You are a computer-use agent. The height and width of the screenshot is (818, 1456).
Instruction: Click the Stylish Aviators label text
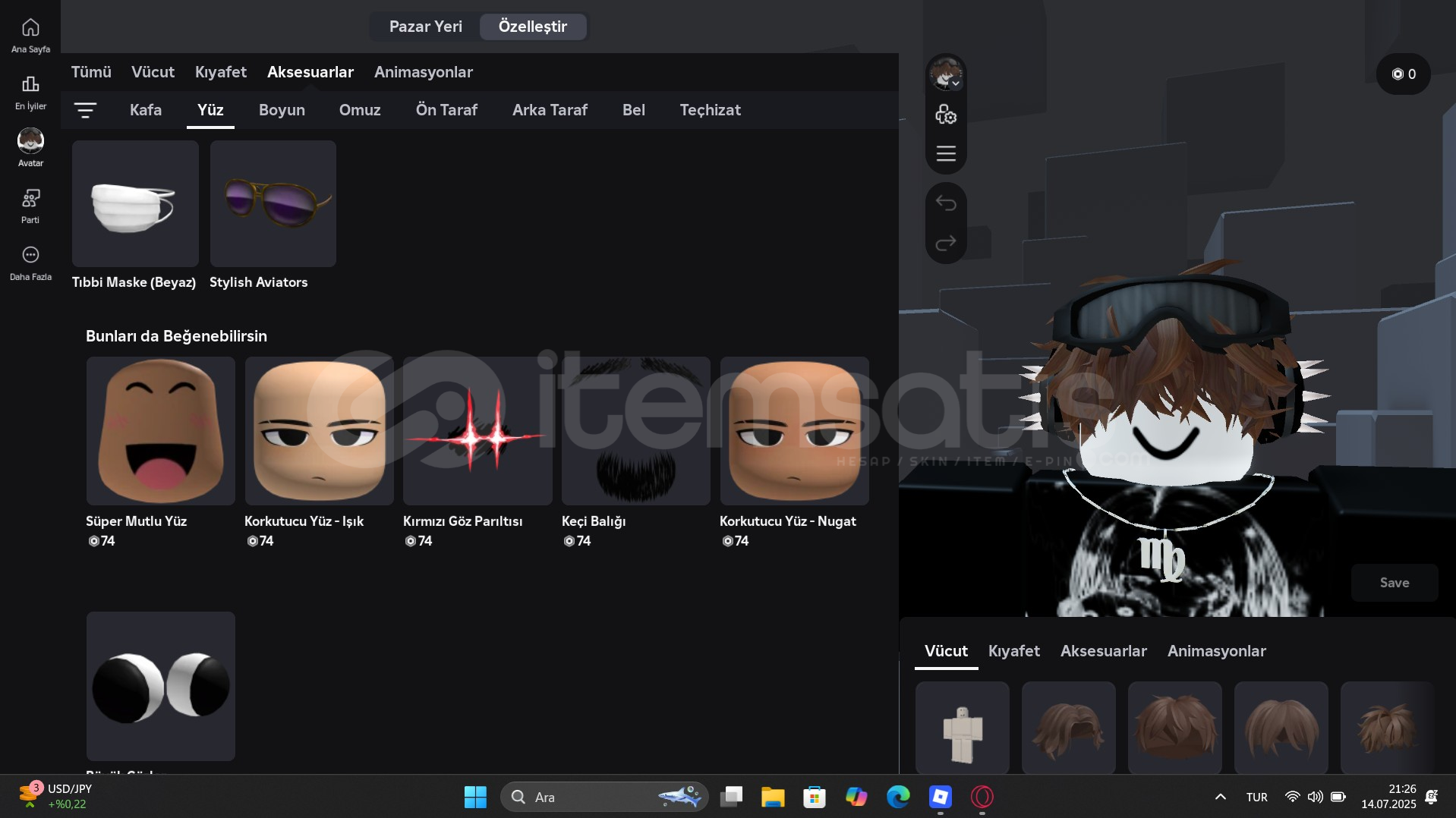pos(258,282)
